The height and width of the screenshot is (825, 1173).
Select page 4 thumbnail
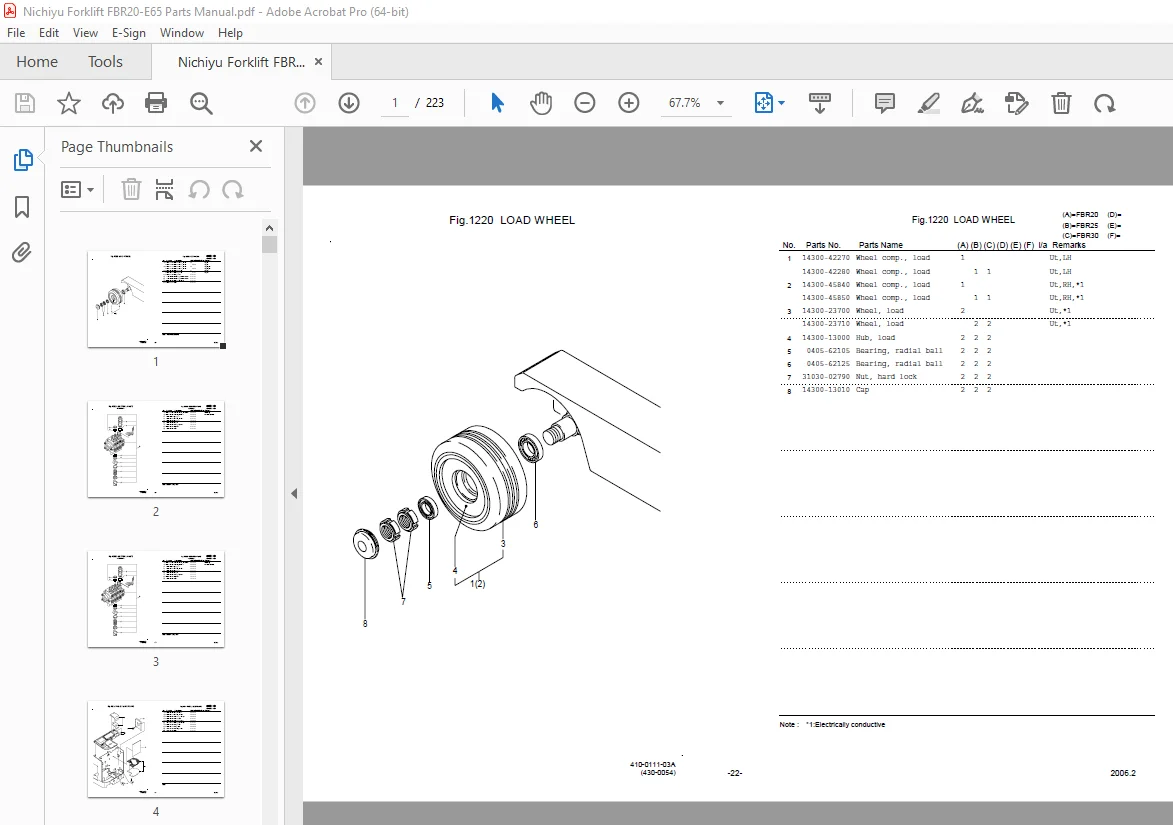(156, 749)
